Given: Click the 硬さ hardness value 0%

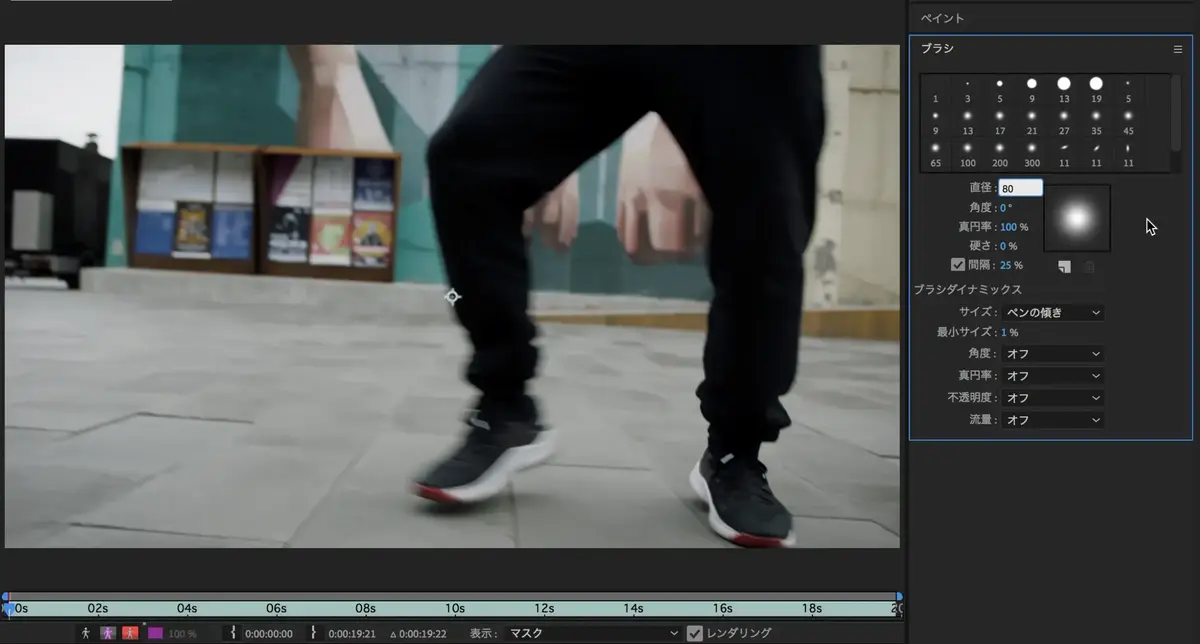Looking at the screenshot, I should (x=1008, y=246).
